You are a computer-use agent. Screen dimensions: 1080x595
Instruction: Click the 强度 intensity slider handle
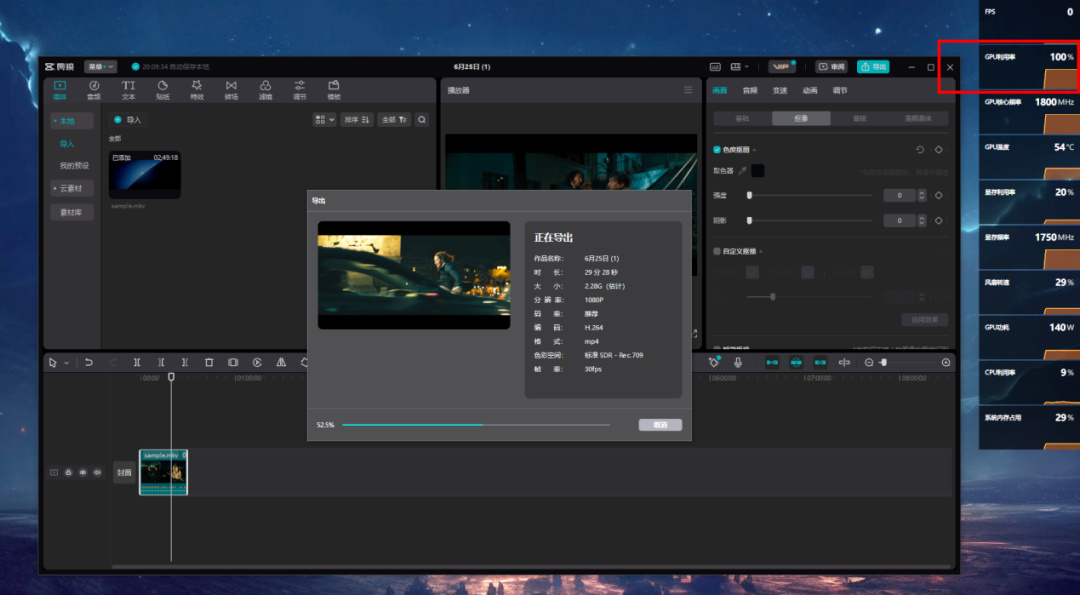click(x=750, y=195)
